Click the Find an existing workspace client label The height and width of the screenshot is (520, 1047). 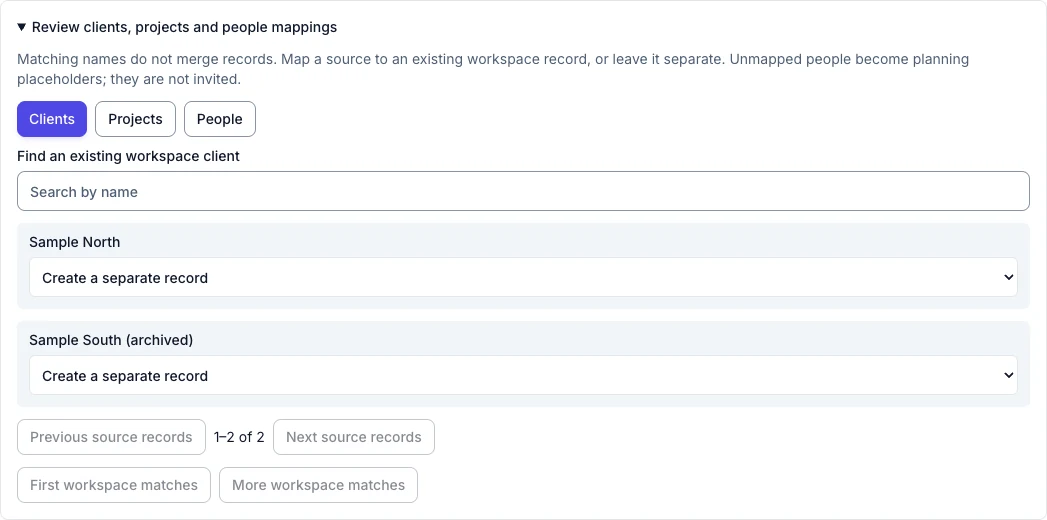coord(128,156)
